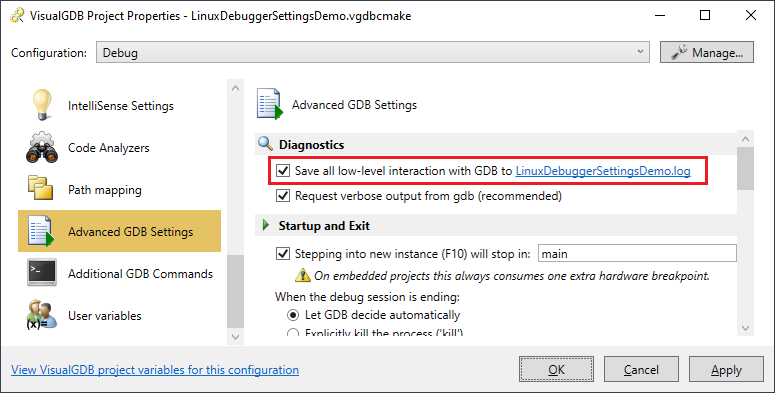The width and height of the screenshot is (775, 393).
Task: Click the Advanced GDB Settings sidebar icon
Action: tap(42, 231)
